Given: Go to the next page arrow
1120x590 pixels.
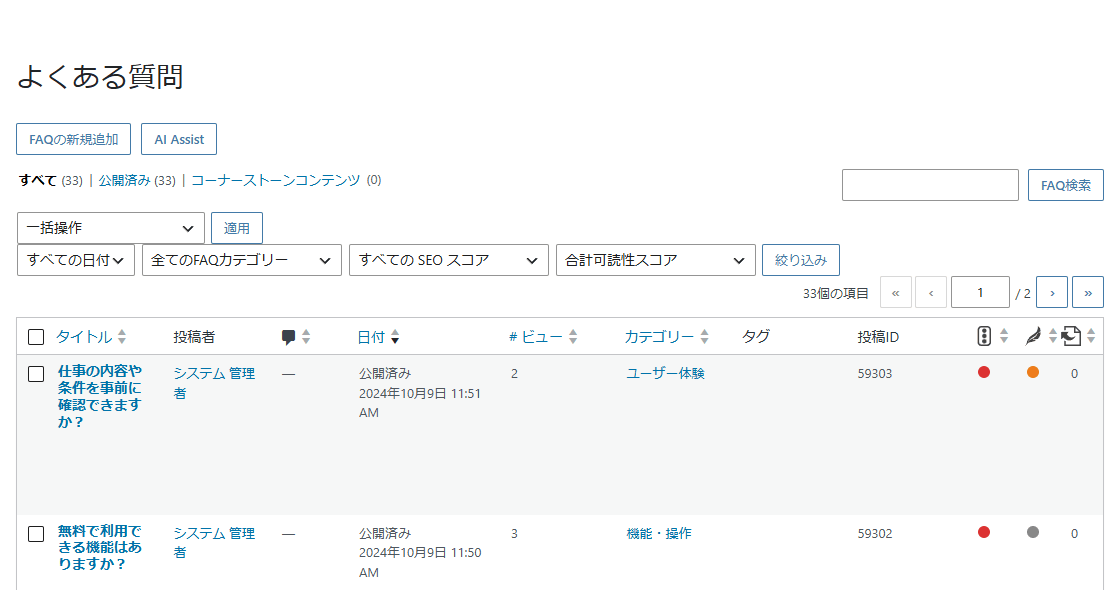Looking at the screenshot, I should point(1052,292).
